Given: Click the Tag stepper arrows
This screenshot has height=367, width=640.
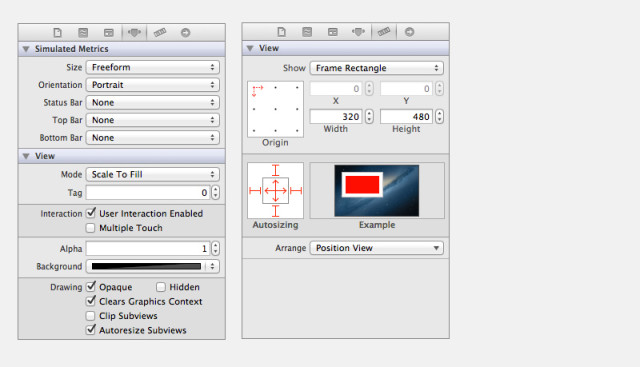Looking at the screenshot, I should tap(216, 193).
